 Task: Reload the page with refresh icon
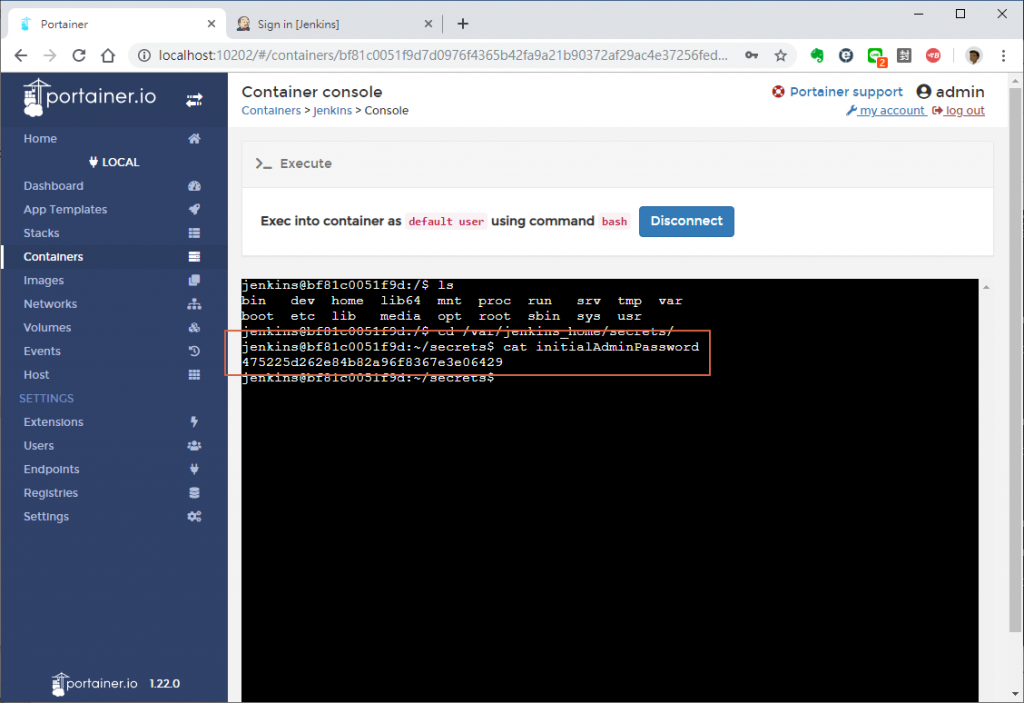tap(79, 56)
